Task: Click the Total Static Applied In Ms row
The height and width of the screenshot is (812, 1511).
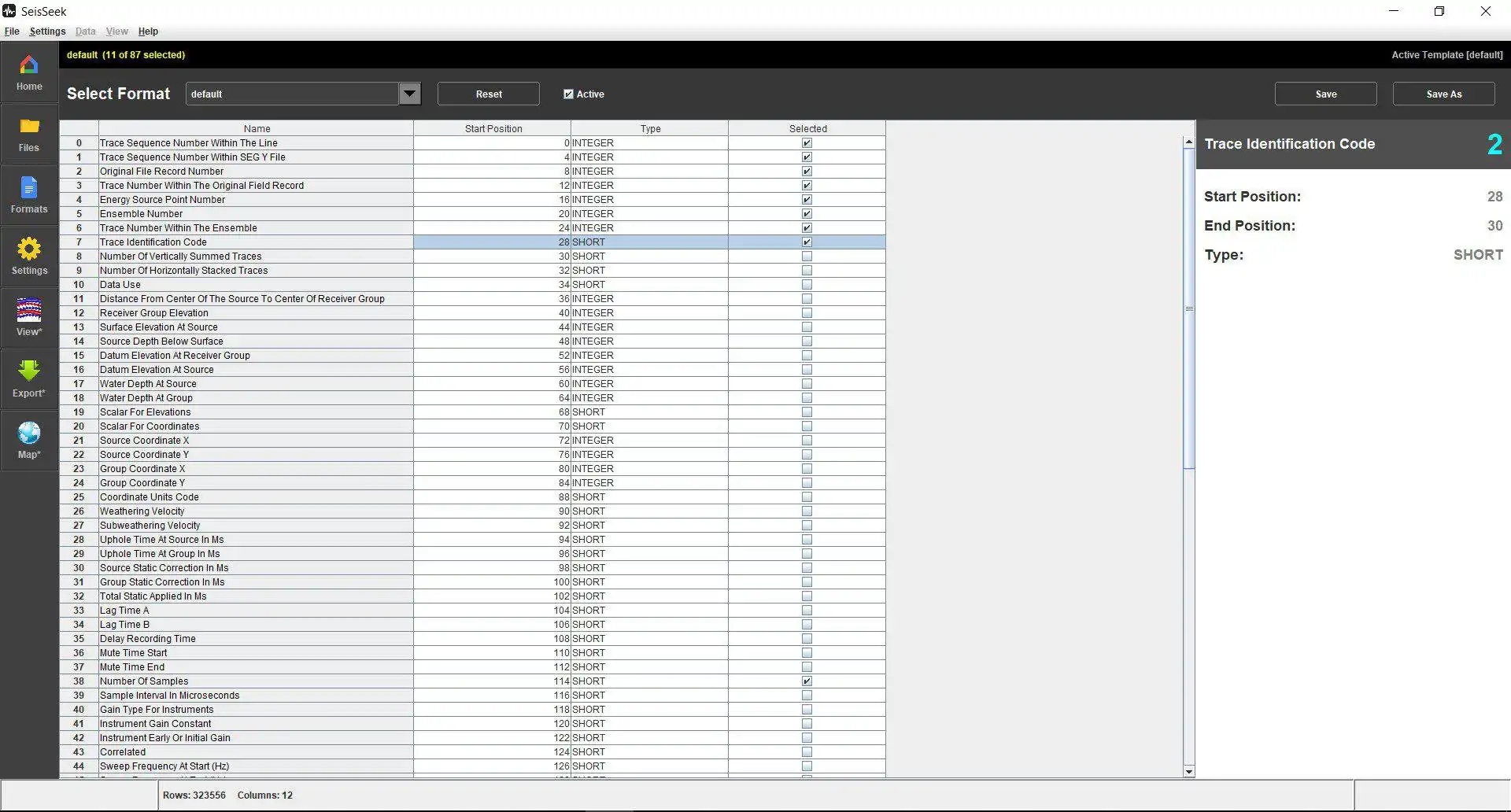Action: [473, 596]
